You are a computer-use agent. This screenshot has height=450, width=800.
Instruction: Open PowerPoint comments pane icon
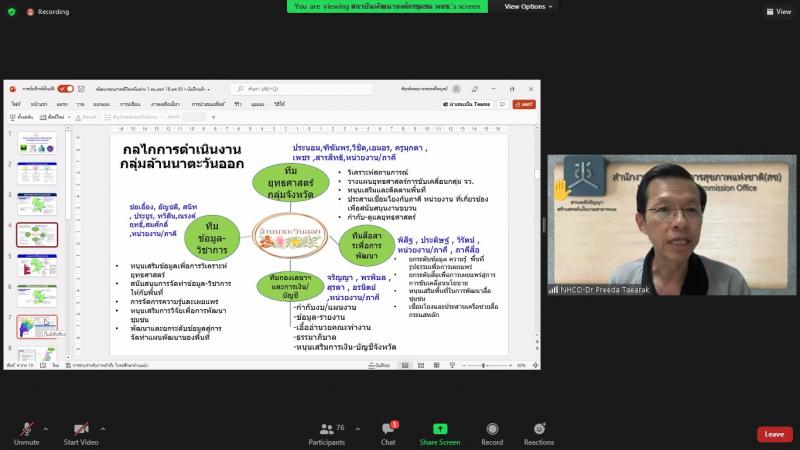point(503,104)
